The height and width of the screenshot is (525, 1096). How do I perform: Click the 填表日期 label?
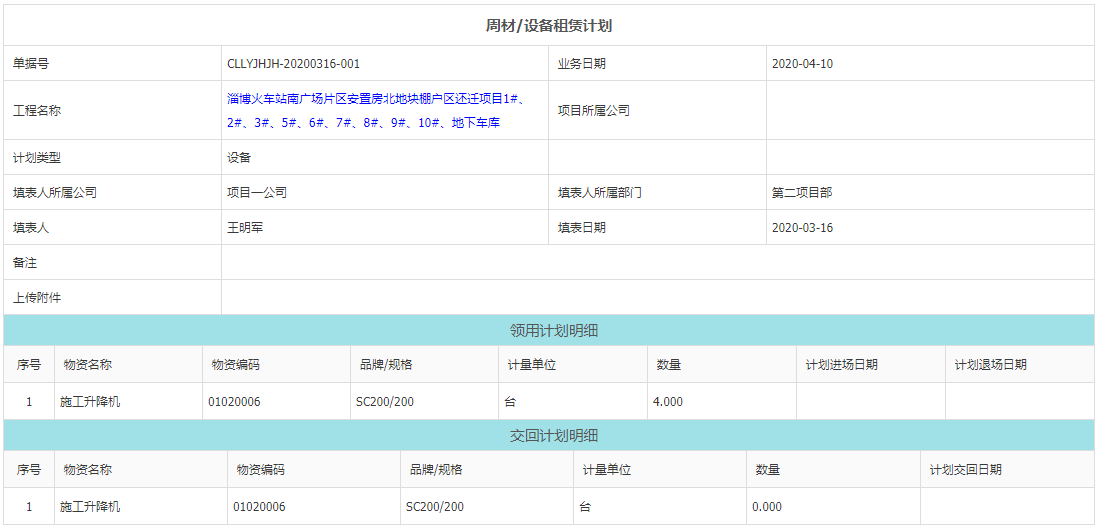[x=582, y=227]
